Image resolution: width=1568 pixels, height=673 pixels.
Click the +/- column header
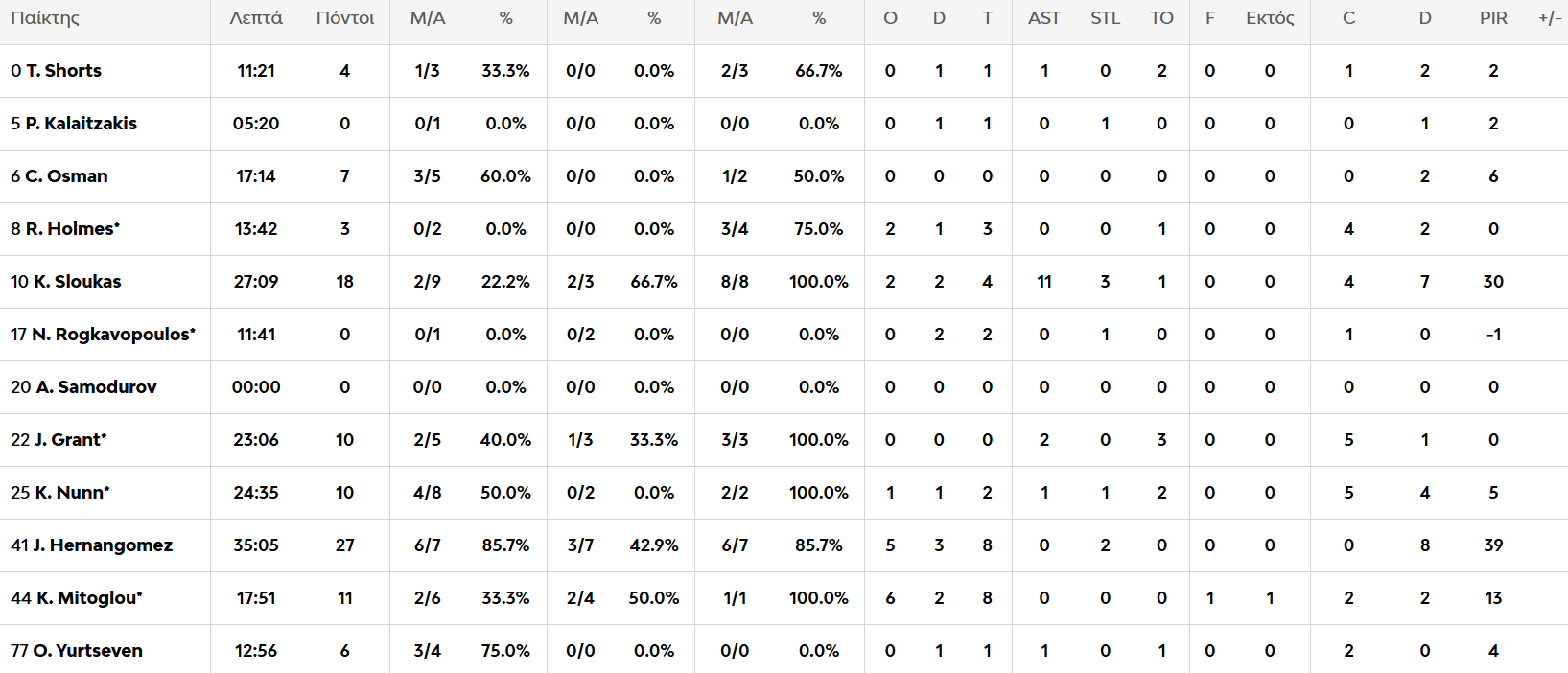pos(1549,18)
